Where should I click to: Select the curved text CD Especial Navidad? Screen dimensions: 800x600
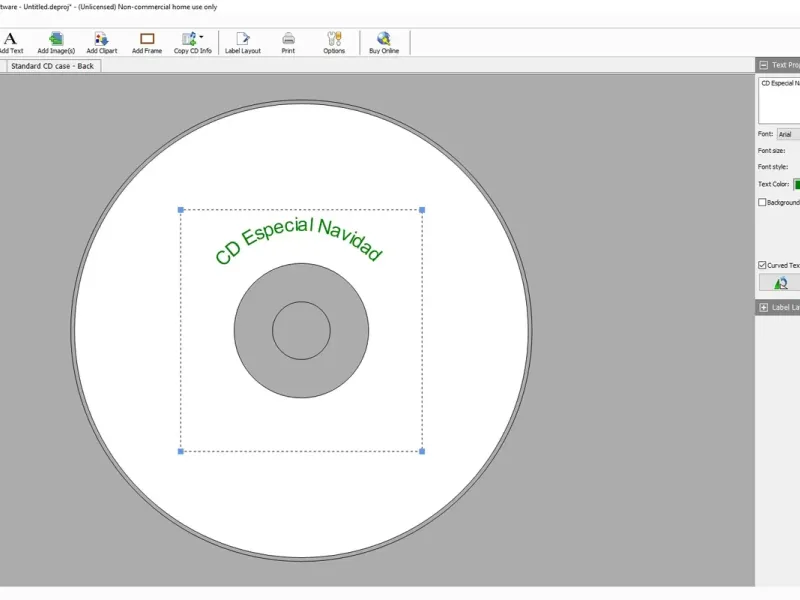pos(298,240)
